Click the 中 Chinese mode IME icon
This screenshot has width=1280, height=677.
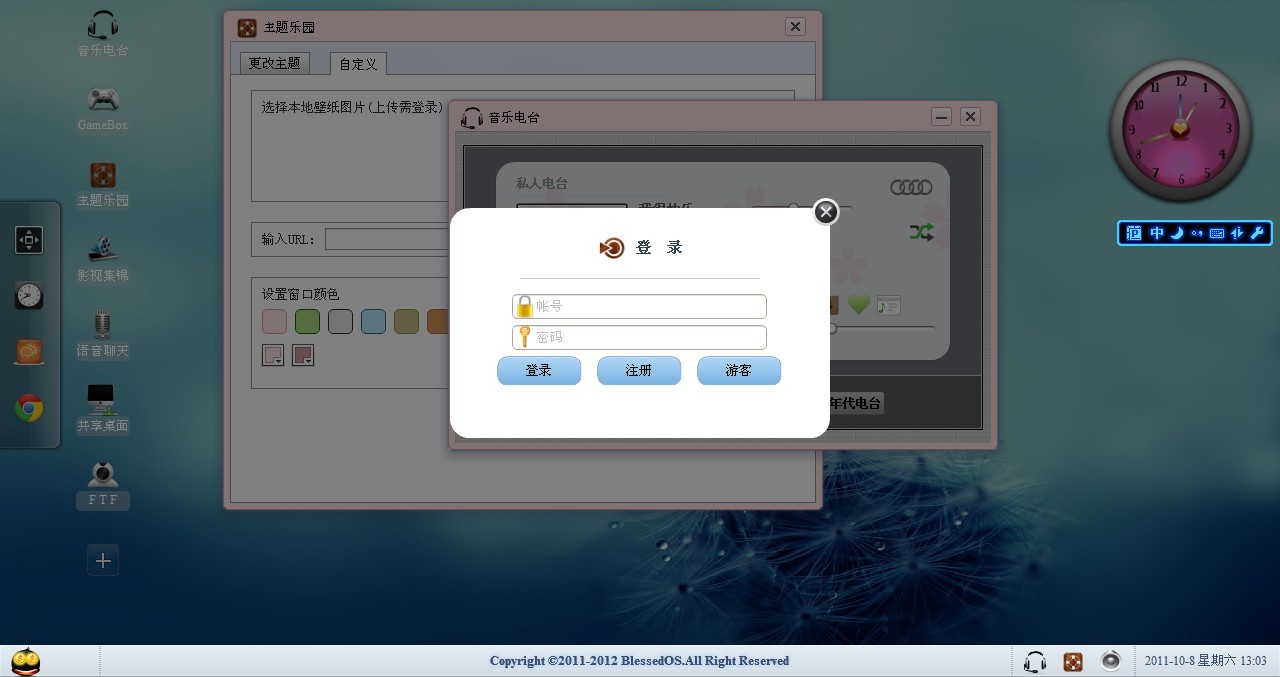pyautogui.click(x=1157, y=233)
